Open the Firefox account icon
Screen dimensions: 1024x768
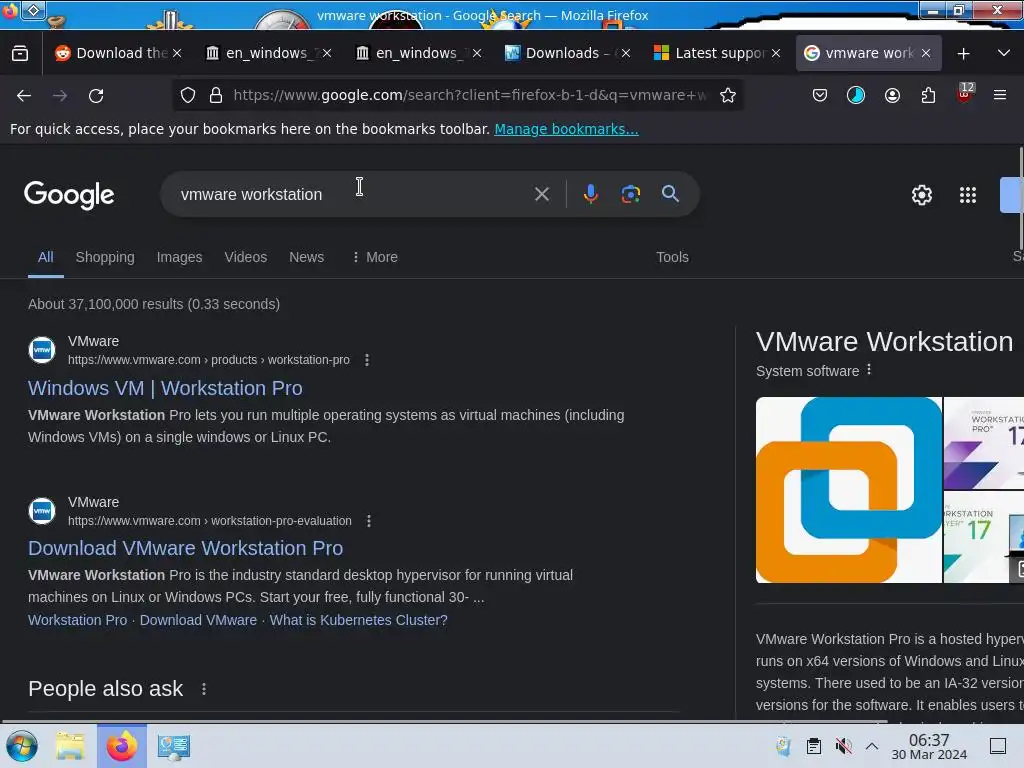pos(892,95)
